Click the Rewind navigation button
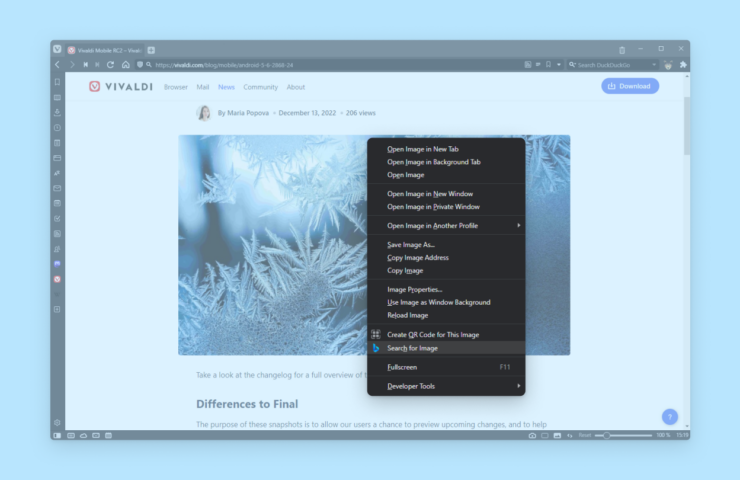740x480 pixels. pyautogui.click(x=85, y=65)
